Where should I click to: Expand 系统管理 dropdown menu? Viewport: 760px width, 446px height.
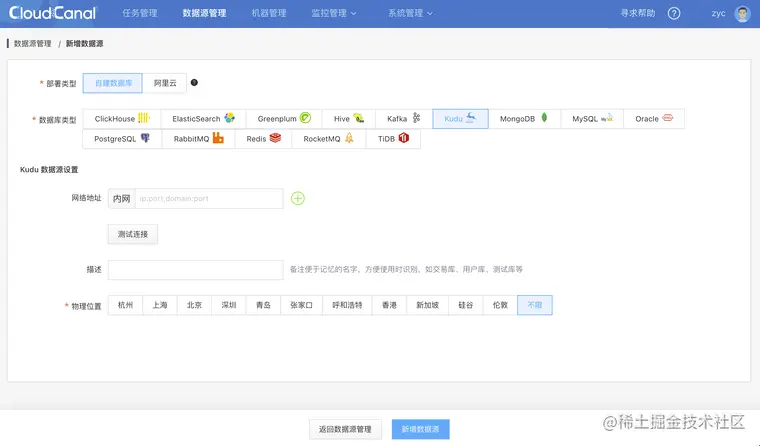[x=410, y=13]
